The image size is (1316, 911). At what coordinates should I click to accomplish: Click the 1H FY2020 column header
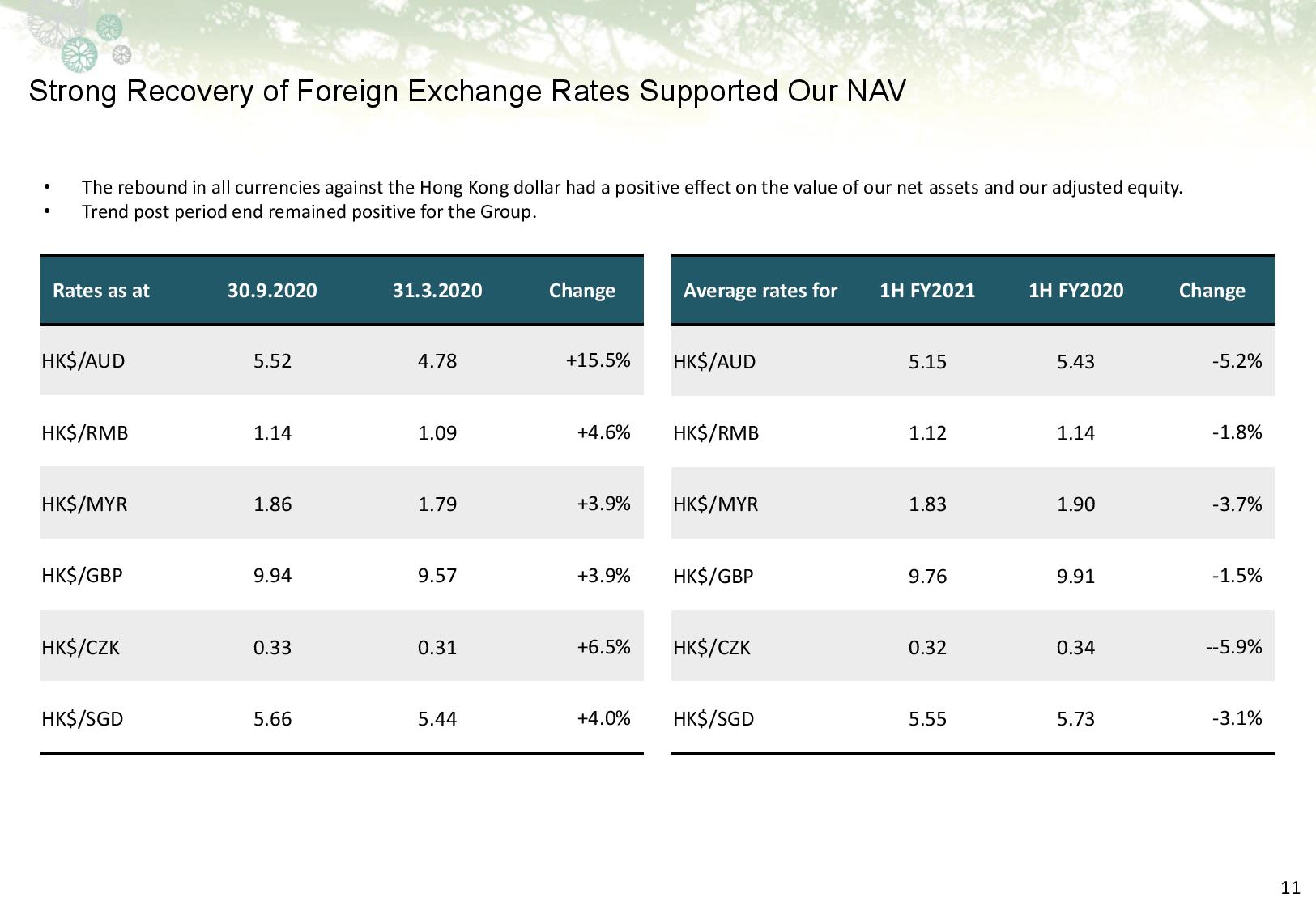pos(1076,291)
